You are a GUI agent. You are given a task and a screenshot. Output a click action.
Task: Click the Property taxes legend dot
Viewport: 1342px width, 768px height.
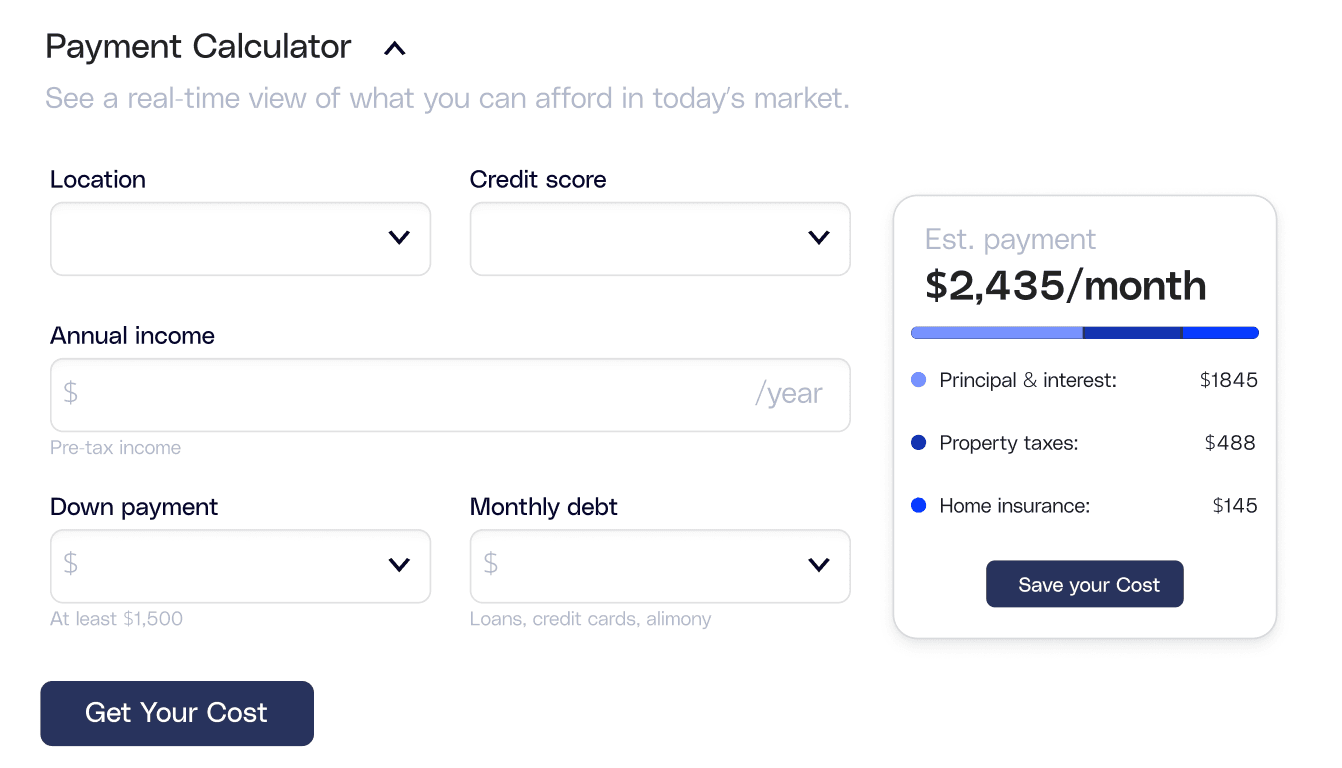click(918, 443)
